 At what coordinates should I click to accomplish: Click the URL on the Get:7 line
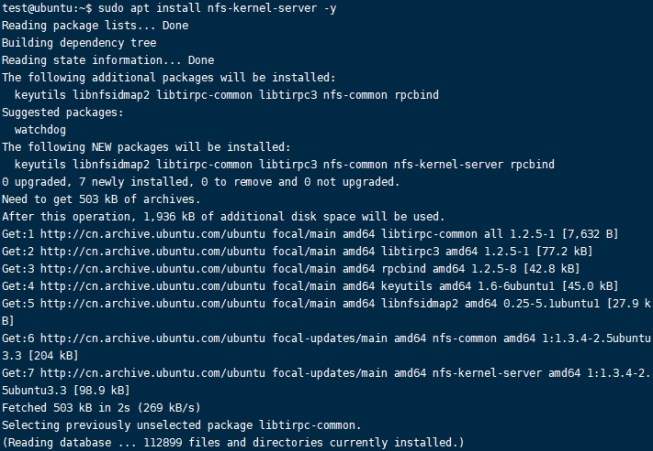tap(155, 369)
